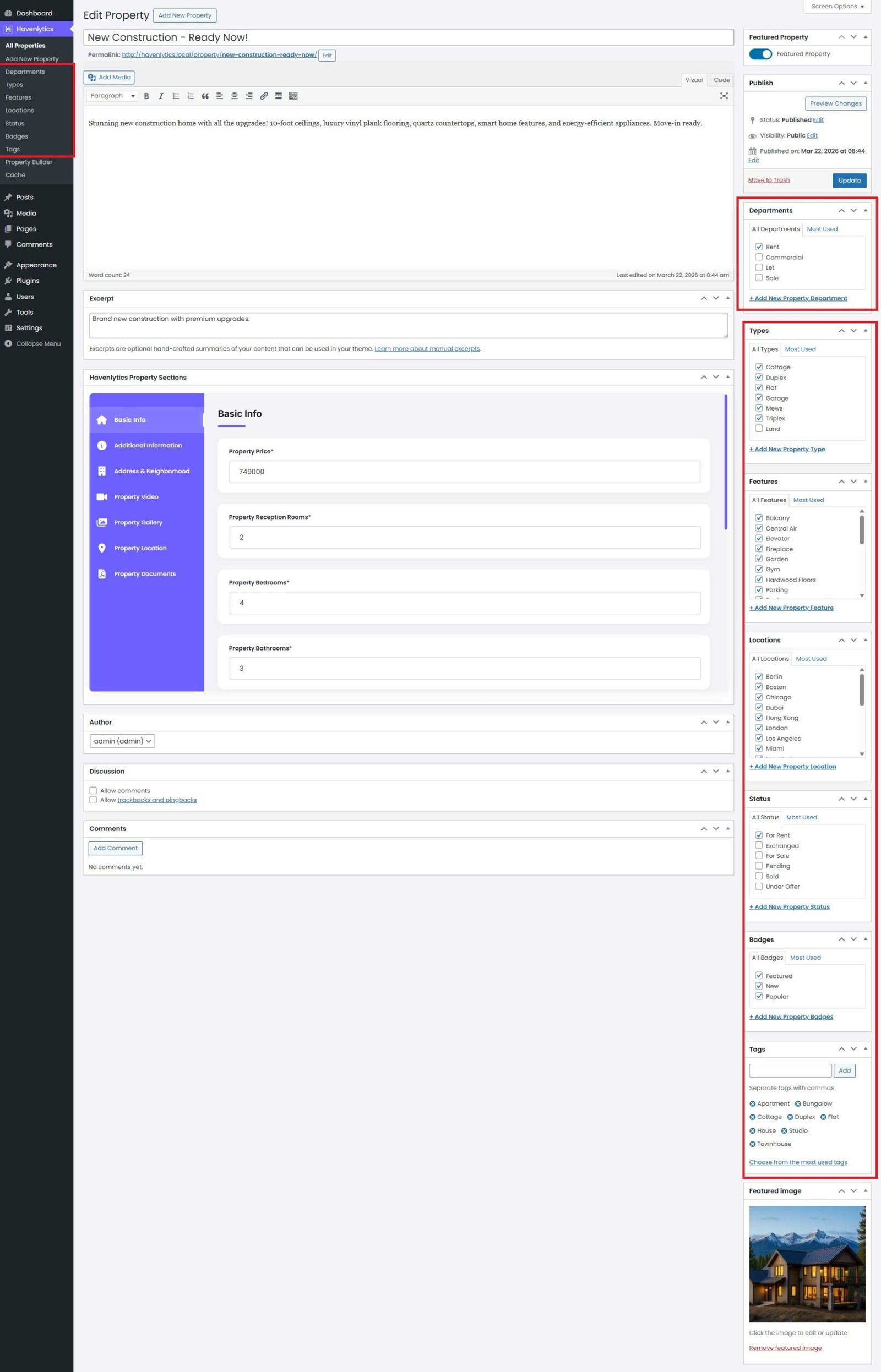Toggle the toolbar icon in editor
This screenshot has height=1372, width=881.
click(293, 96)
